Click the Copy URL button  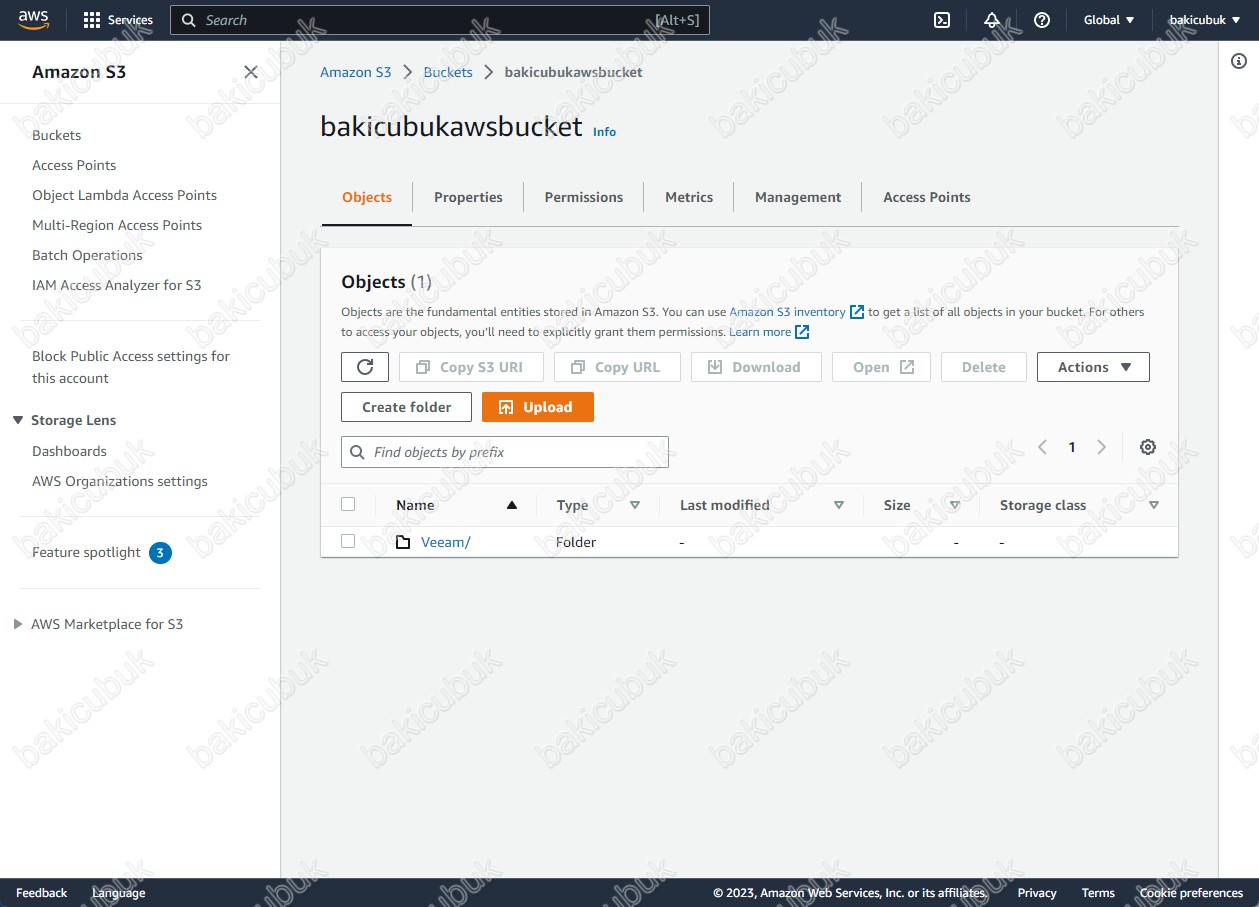pyautogui.click(x=617, y=367)
